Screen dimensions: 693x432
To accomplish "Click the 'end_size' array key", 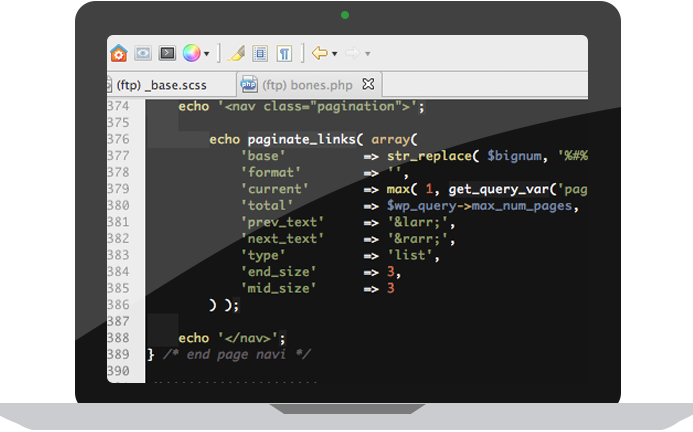I will click(x=278, y=272).
